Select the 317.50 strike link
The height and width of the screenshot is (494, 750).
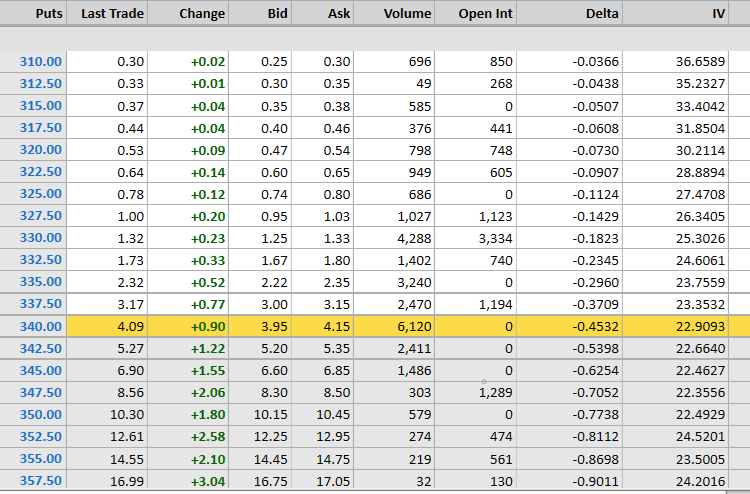pyautogui.click(x=41, y=128)
